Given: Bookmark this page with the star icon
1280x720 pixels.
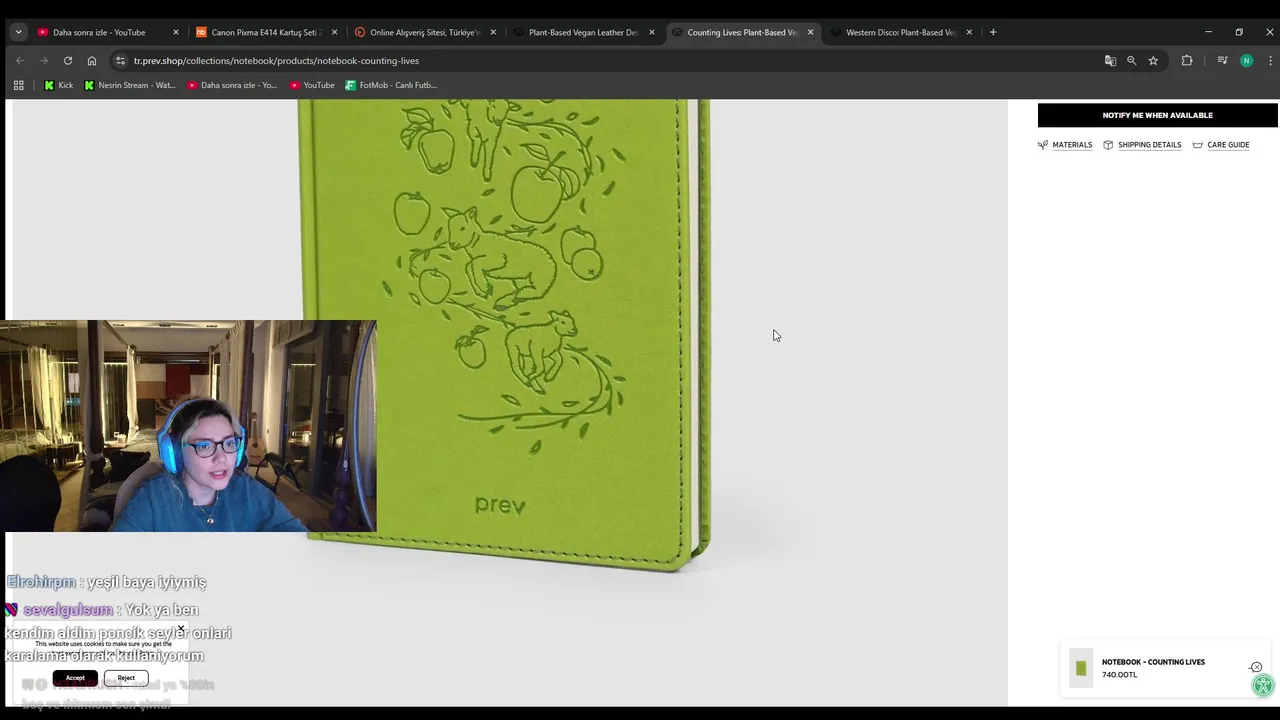Looking at the screenshot, I should (x=1153, y=60).
